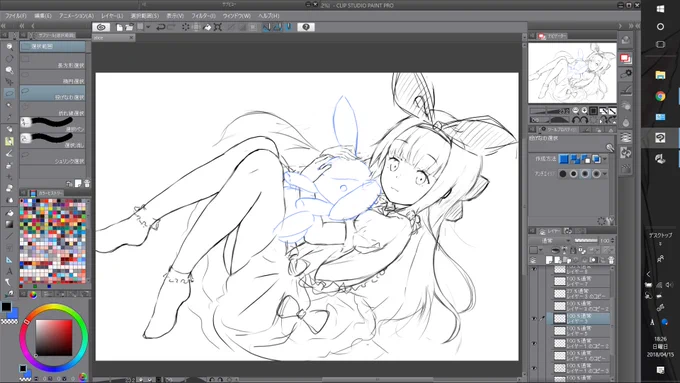Click the Clear selection dotted-circle icon

[x=186, y=27]
